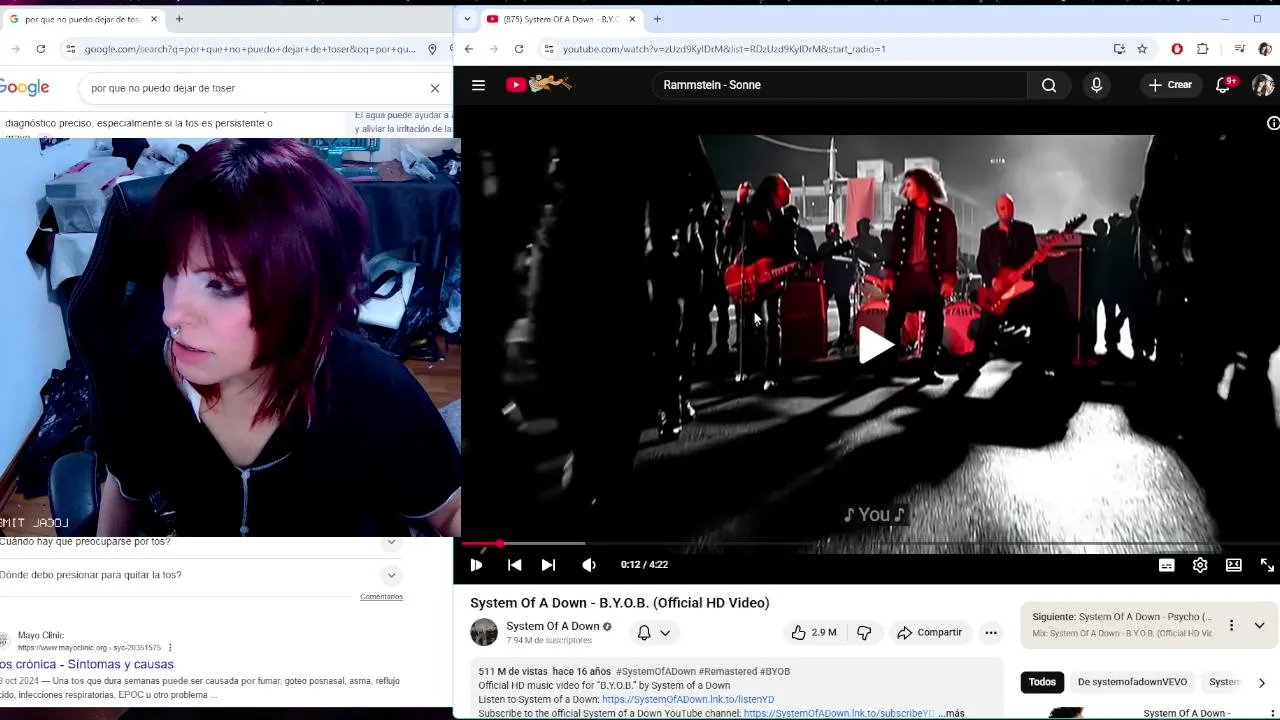Viewport: 1280px width, 720px height.
Task: Open more actions ellipsis under the video
Action: [x=991, y=632]
